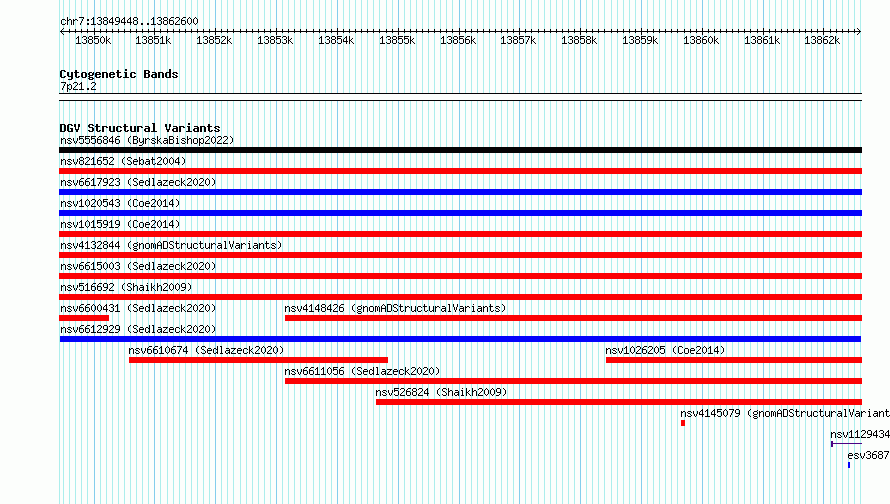Click the red nsv1026205 variant bar
890x504 pixels.
tap(734, 360)
